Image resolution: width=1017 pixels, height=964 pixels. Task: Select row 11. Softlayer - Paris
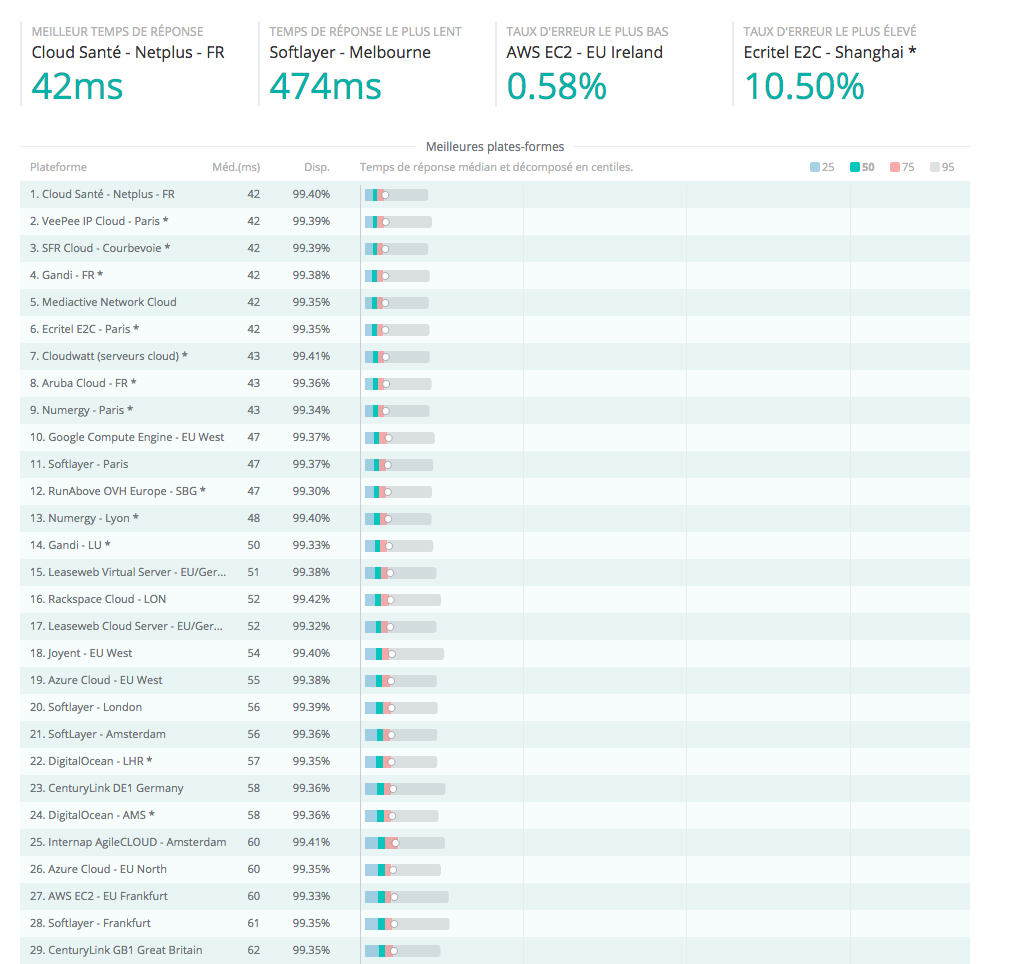pos(495,464)
